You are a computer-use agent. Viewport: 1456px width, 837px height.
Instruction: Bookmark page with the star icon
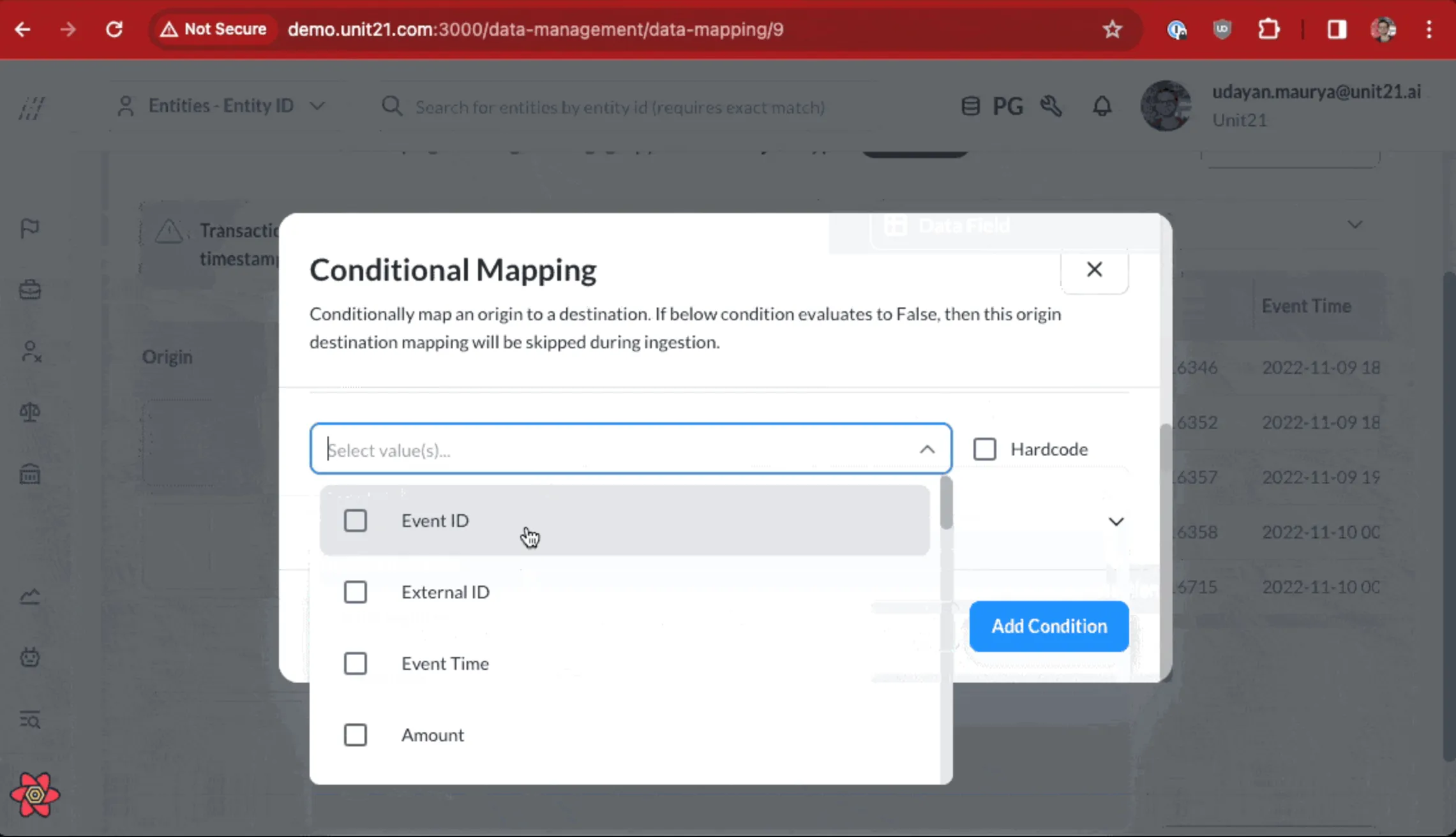pyautogui.click(x=1112, y=29)
